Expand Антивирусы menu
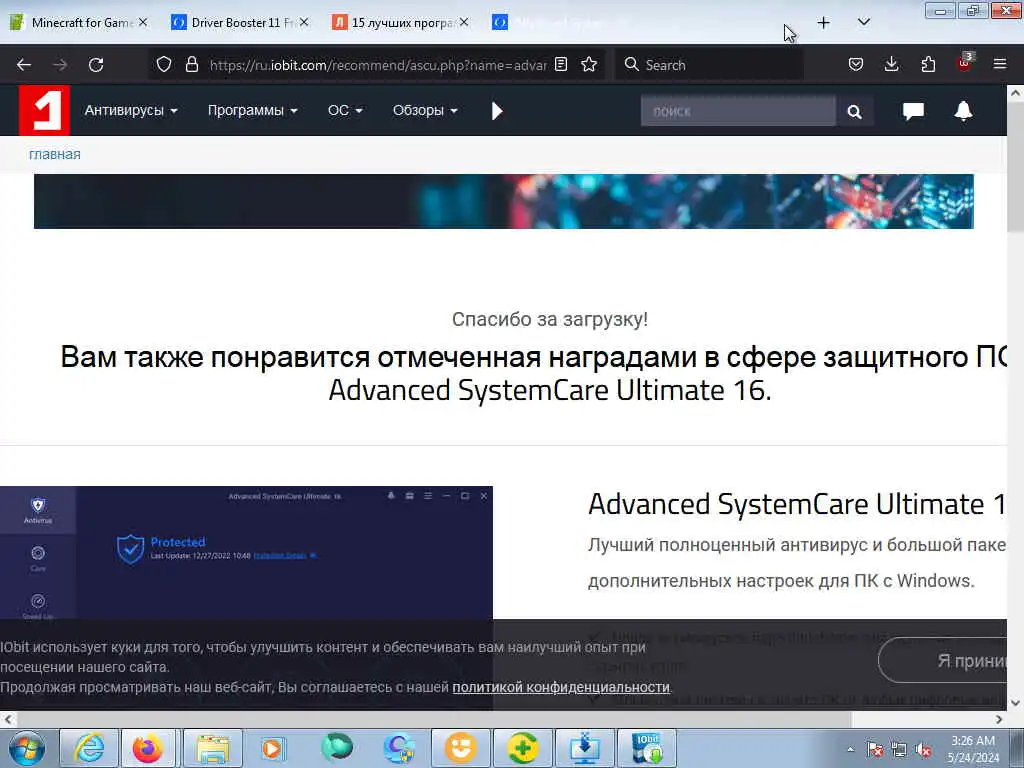 click(131, 110)
